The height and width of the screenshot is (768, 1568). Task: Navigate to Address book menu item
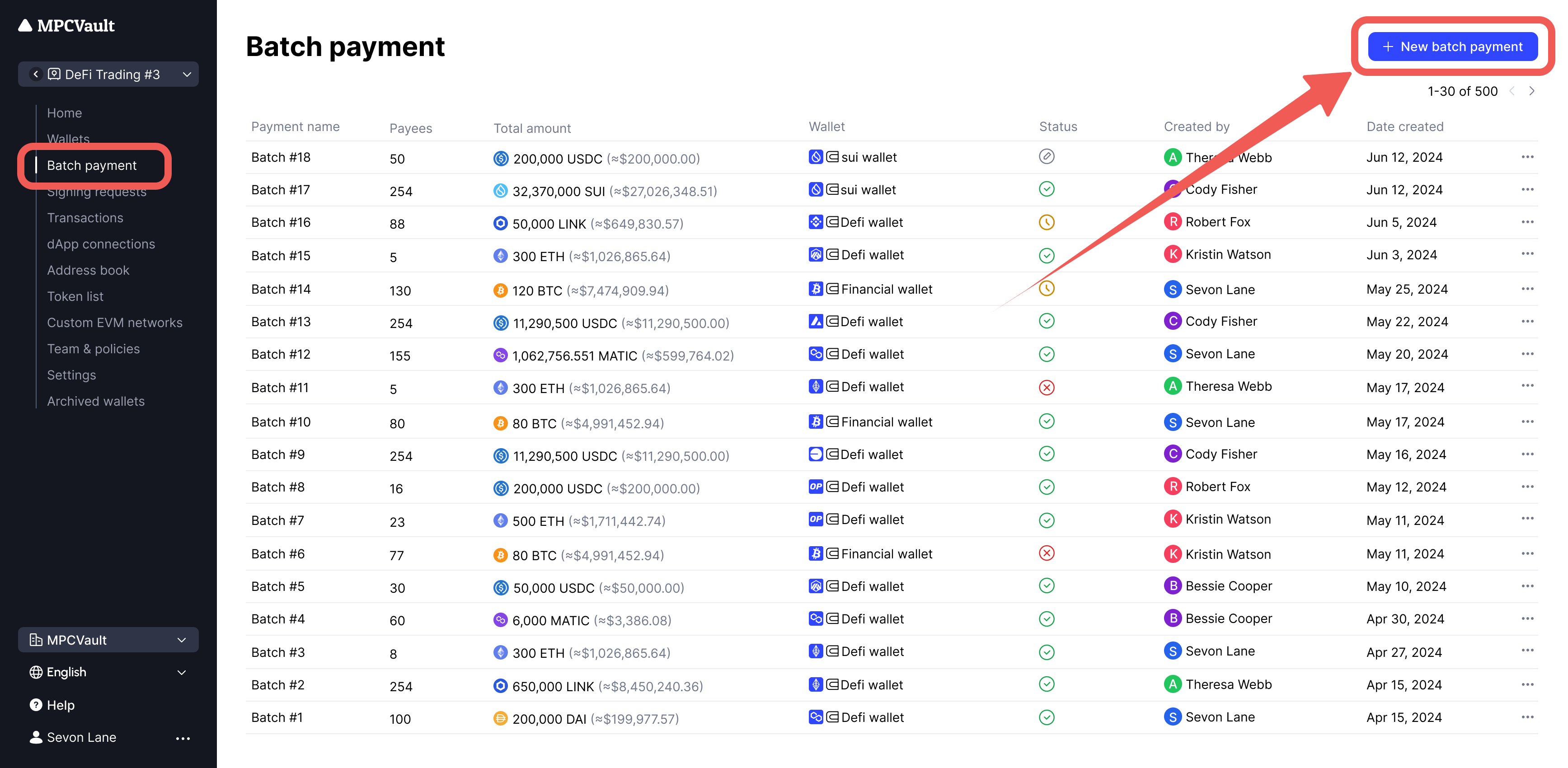[88, 270]
